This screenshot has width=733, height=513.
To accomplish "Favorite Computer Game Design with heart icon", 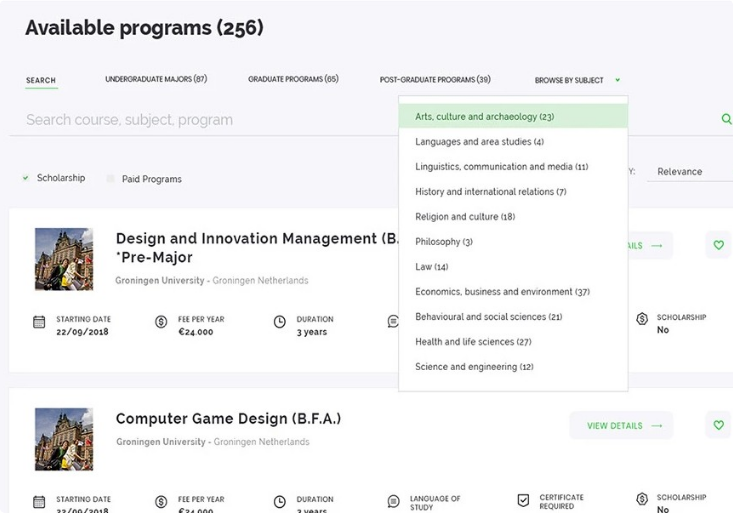I will [718, 425].
